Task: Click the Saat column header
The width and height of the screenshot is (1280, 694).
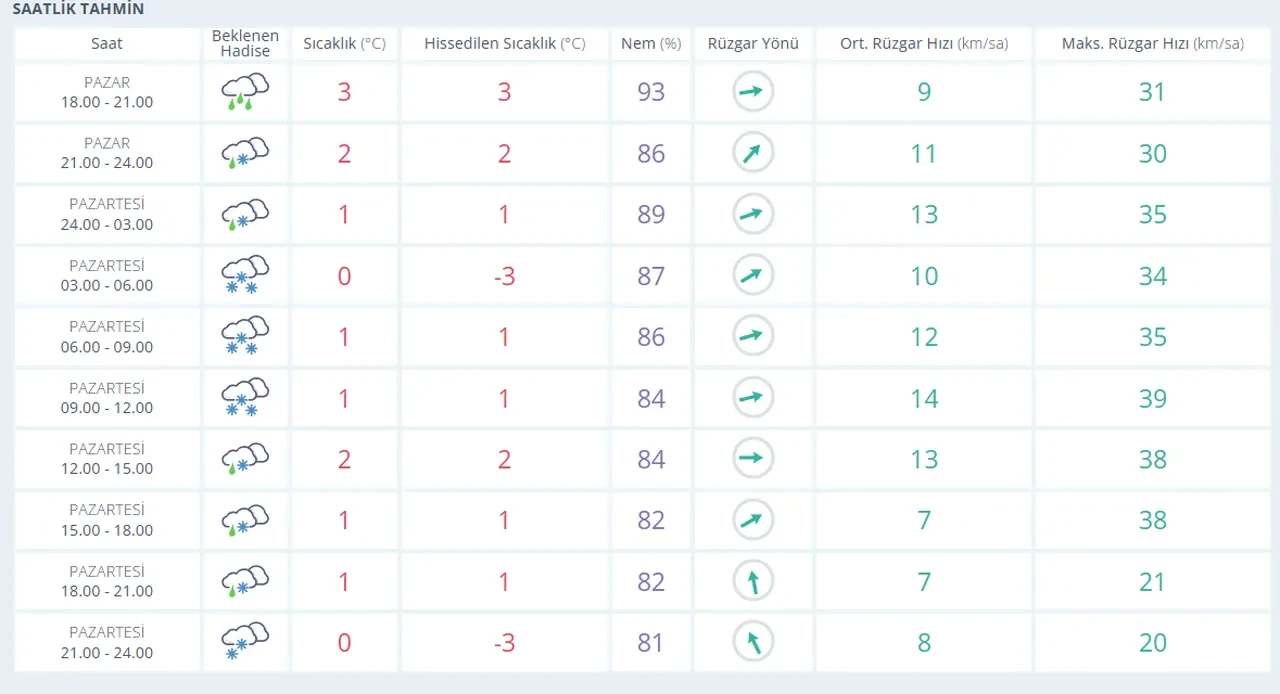Action: point(107,44)
